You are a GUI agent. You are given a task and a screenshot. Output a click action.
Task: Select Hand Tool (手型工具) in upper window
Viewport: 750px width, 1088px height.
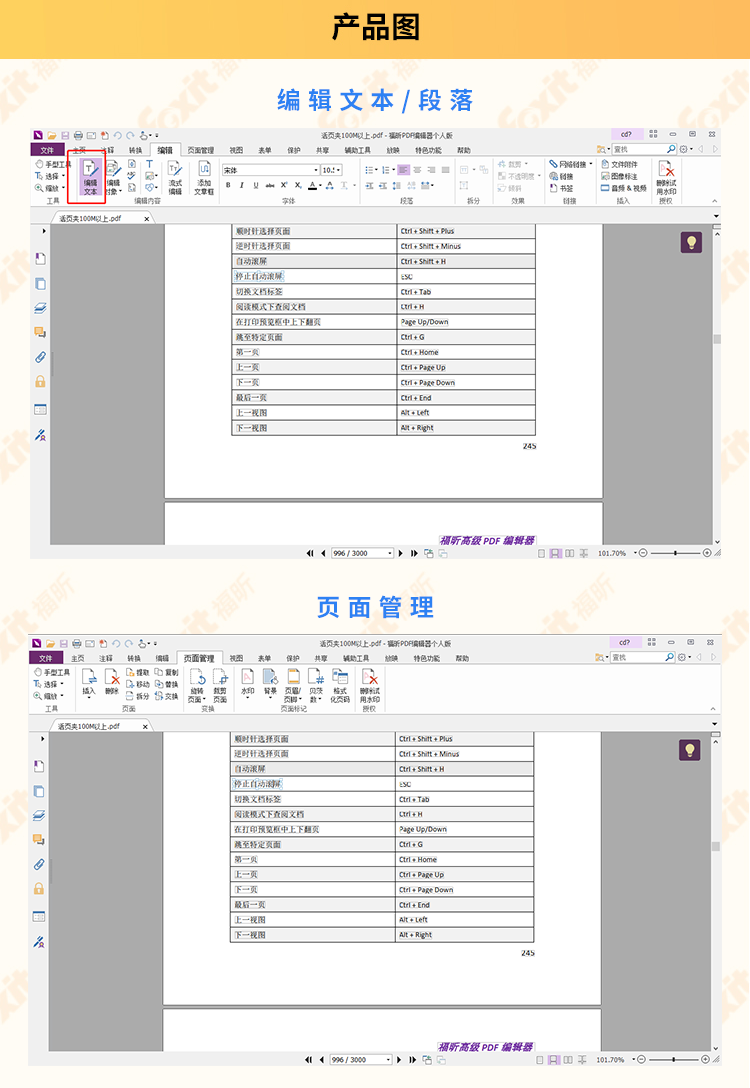coord(53,164)
